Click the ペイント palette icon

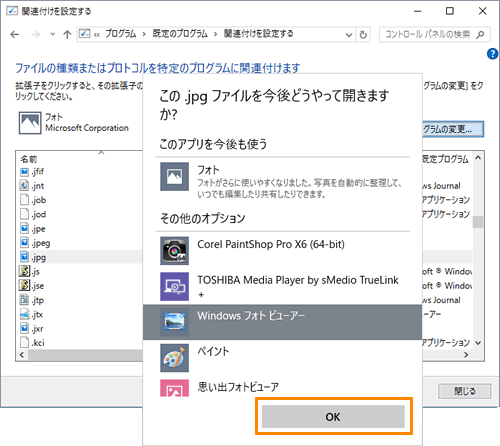pos(174,358)
